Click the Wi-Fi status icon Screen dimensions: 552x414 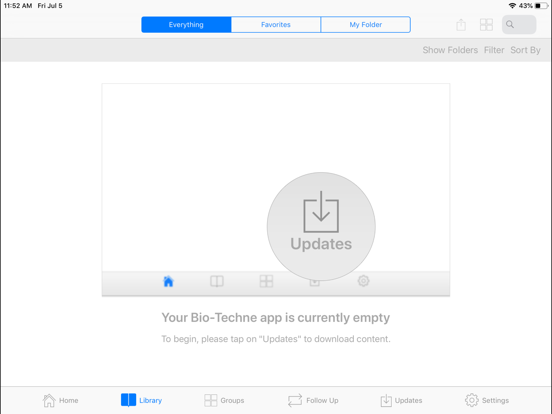[x=512, y=6]
